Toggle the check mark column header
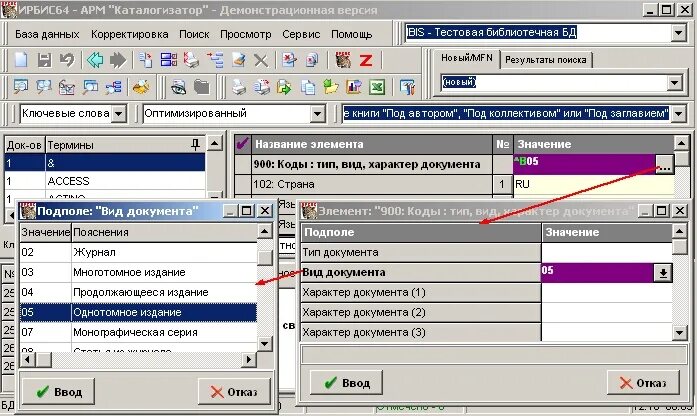 243,144
